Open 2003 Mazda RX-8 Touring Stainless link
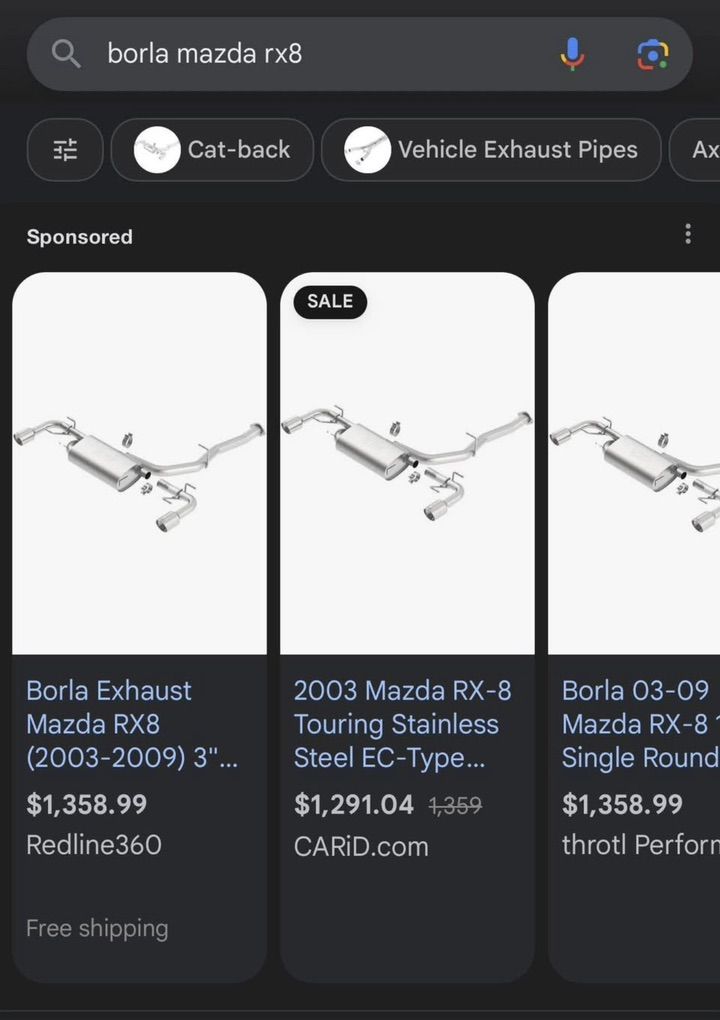720x1020 pixels. pos(402,724)
